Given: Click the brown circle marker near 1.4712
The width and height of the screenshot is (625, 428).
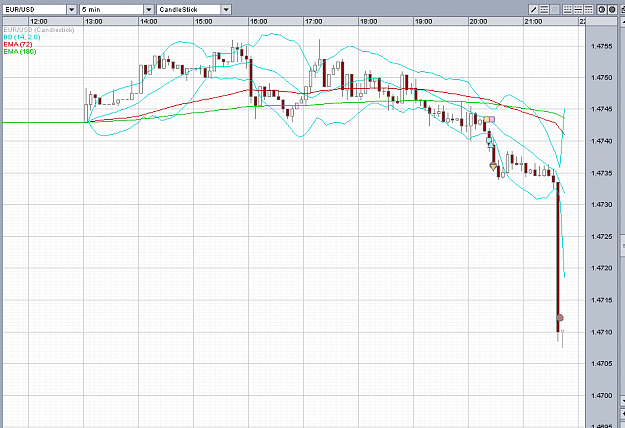Looking at the screenshot, I should click(x=560, y=318).
